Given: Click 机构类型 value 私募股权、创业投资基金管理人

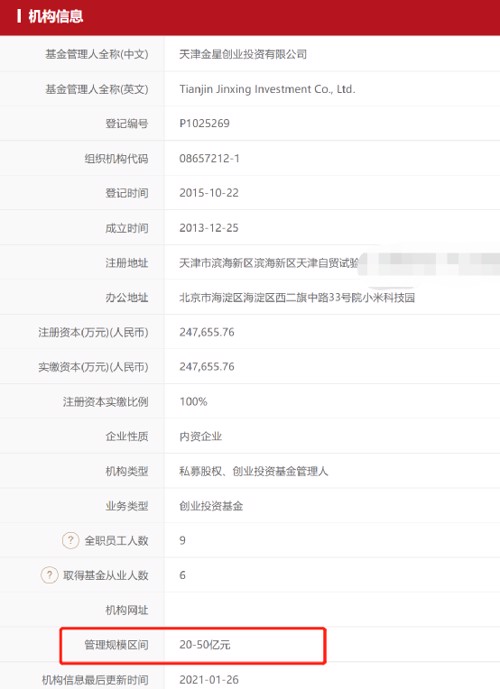Looking at the screenshot, I should coord(254,471).
